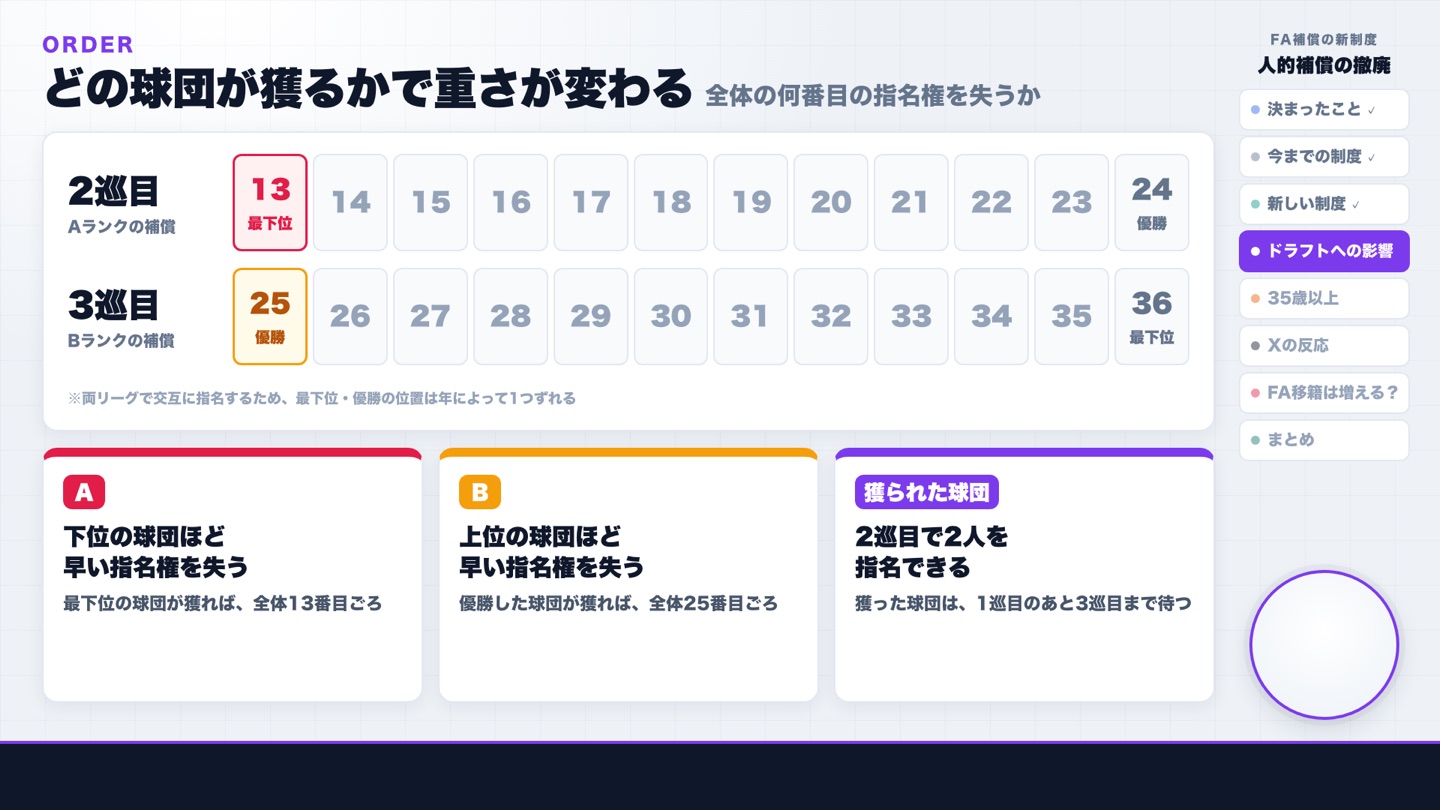Click the text 最下位の球団が獲れば、全体13番目ごろ
This screenshot has width=1440, height=810.
pos(222,604)
